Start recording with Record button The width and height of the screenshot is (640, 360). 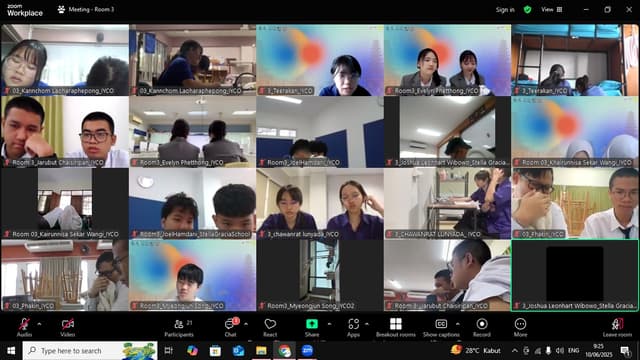[482, 327]
